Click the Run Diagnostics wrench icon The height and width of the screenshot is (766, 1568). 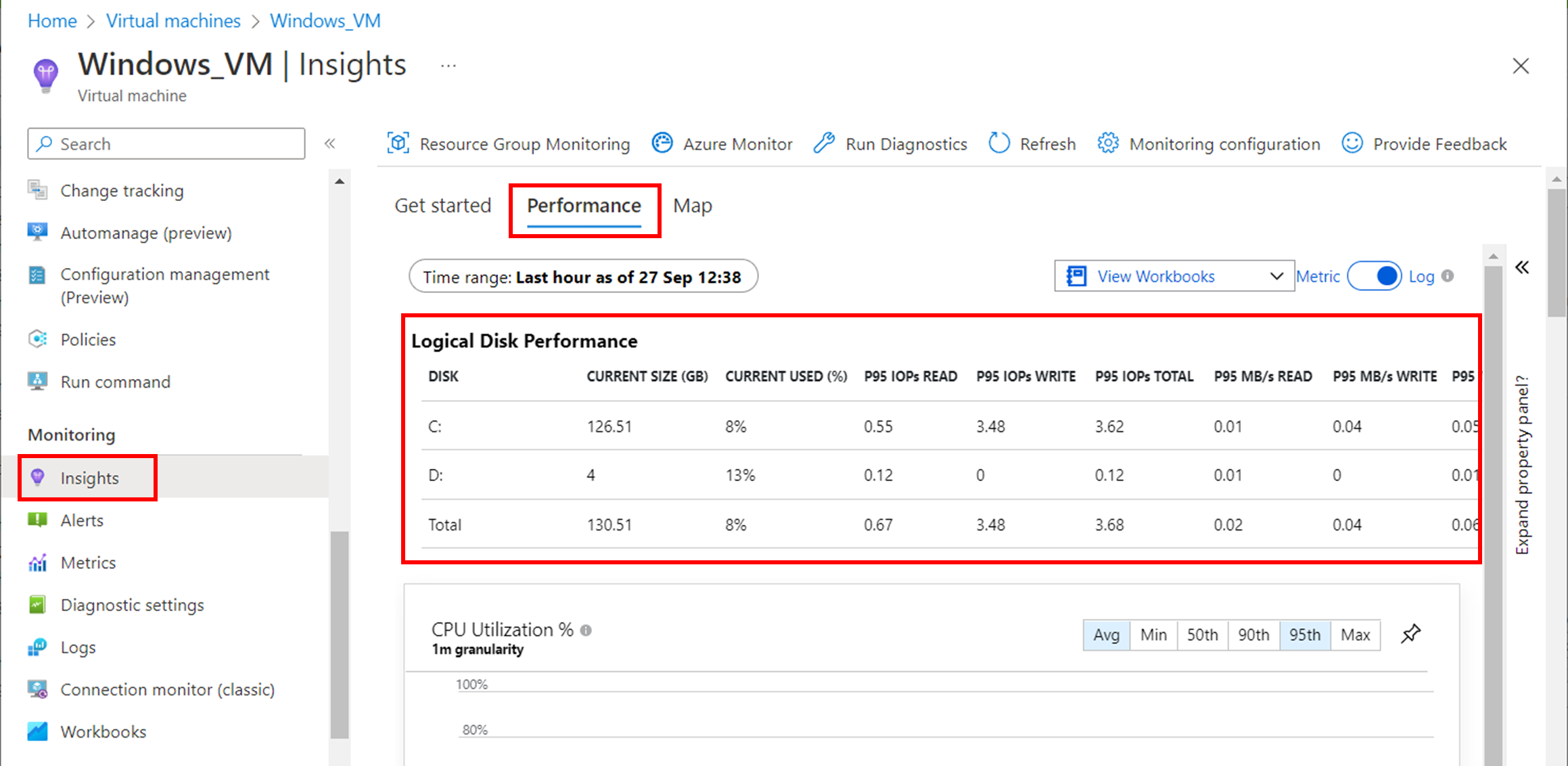(824, 143)
